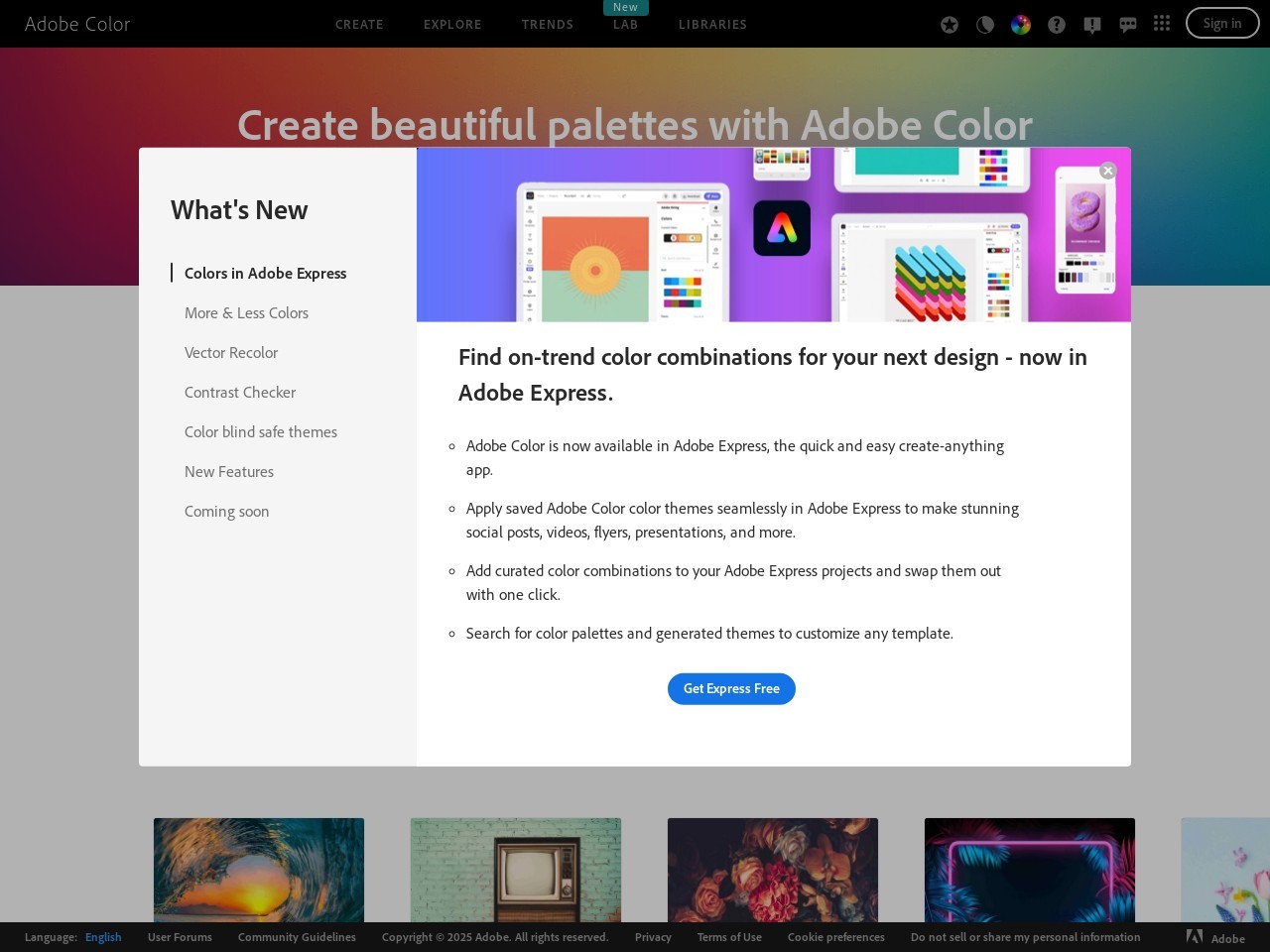Close the What's New dialog
Viewport: 1270px width, 952px height.
tap(1108, 171)
